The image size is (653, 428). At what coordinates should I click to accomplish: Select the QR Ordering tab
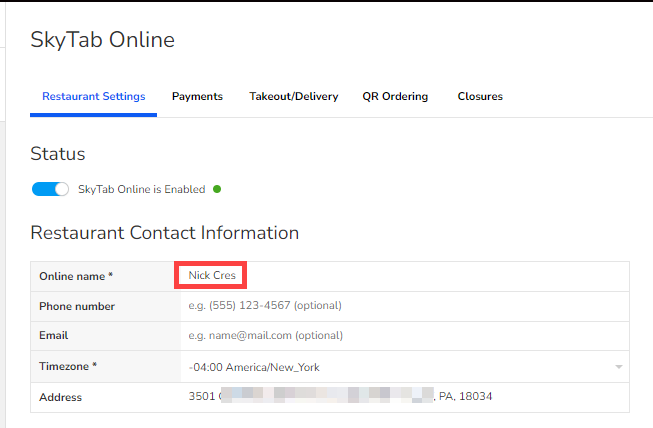click(x=395, y=97)
